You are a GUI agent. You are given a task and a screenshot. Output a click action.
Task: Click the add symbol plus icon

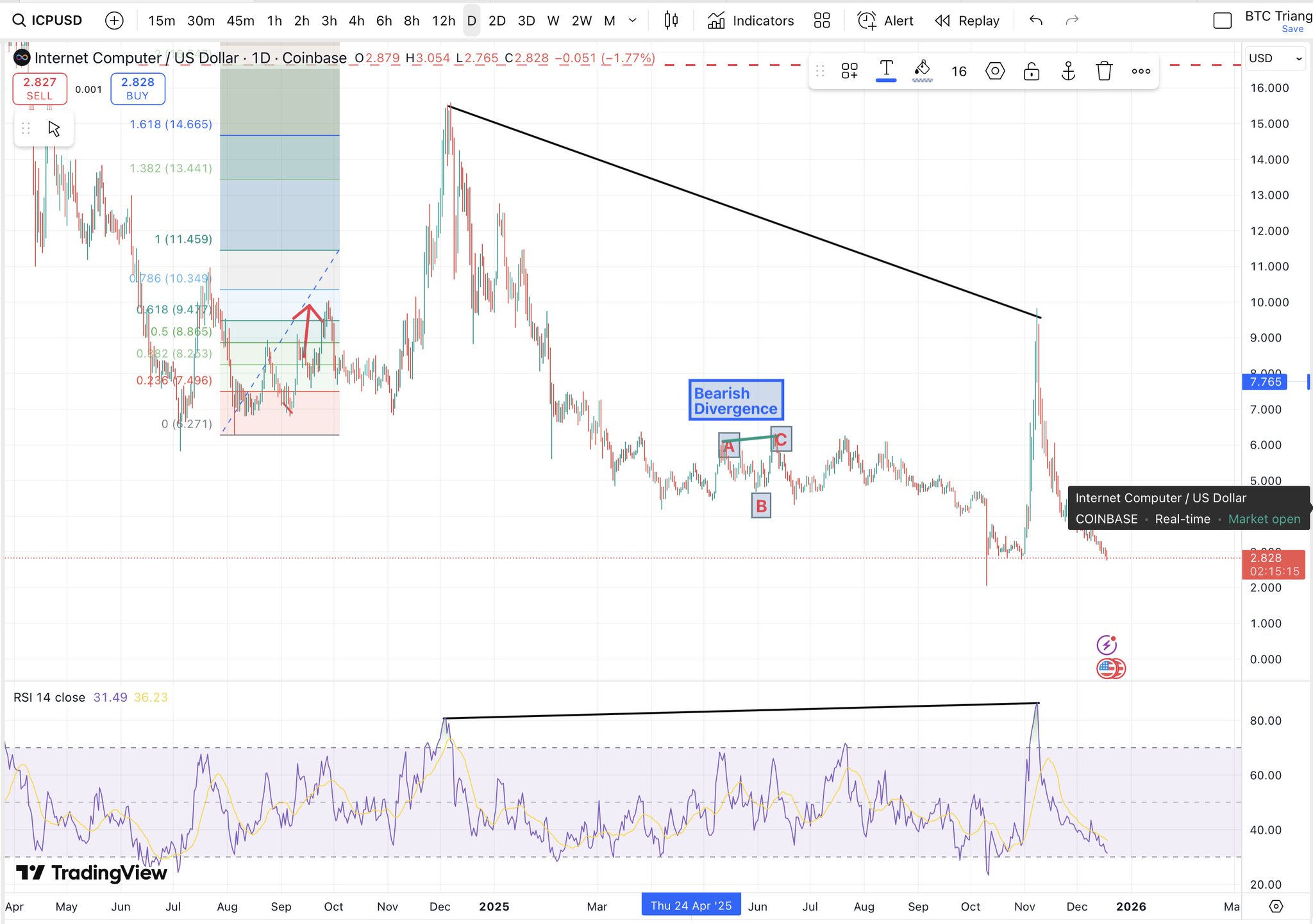tap(114, 21)
